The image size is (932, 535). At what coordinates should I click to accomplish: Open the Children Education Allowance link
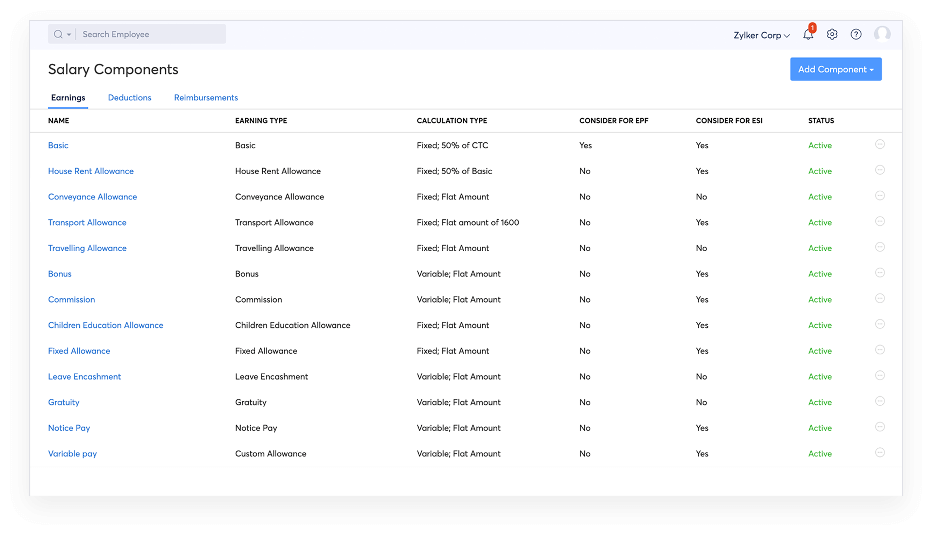(105, 325)
